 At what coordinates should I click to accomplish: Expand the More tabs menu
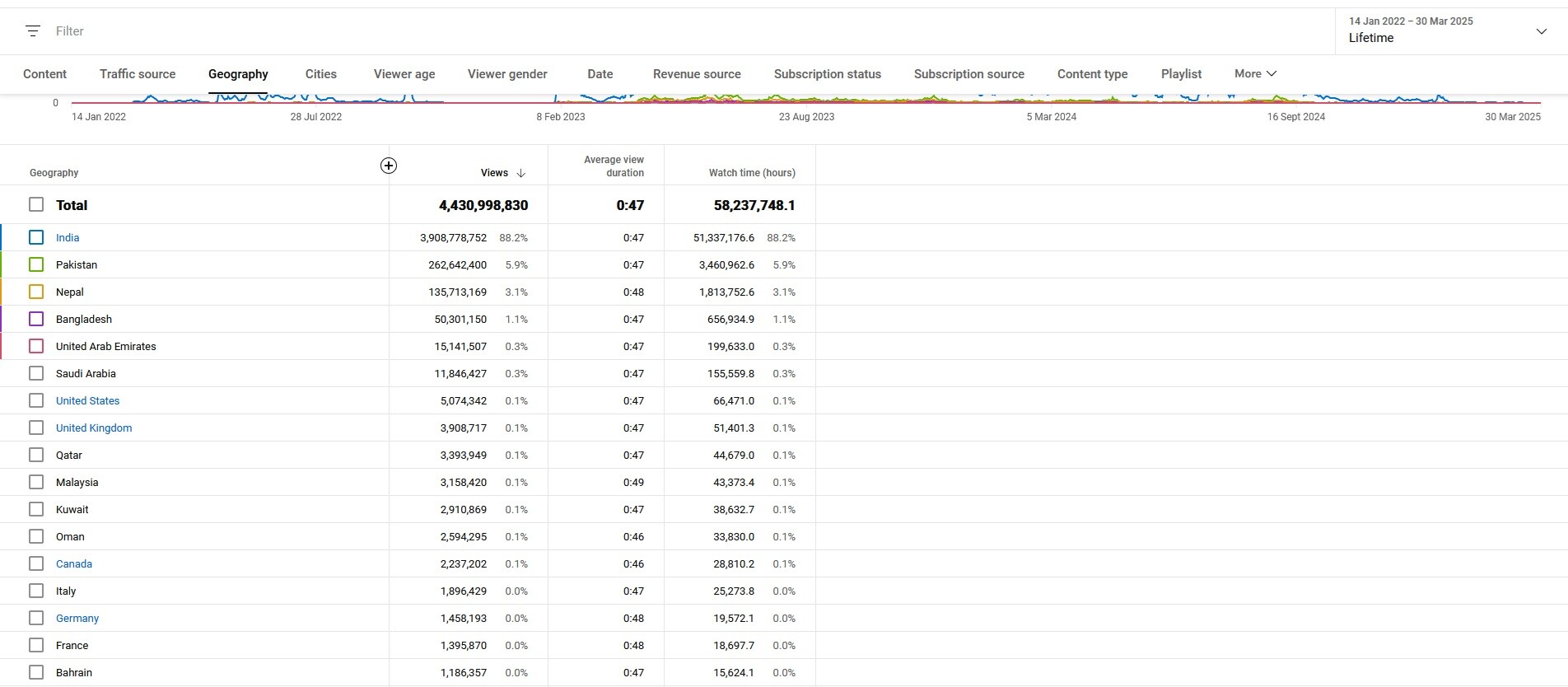point(1255,73)
